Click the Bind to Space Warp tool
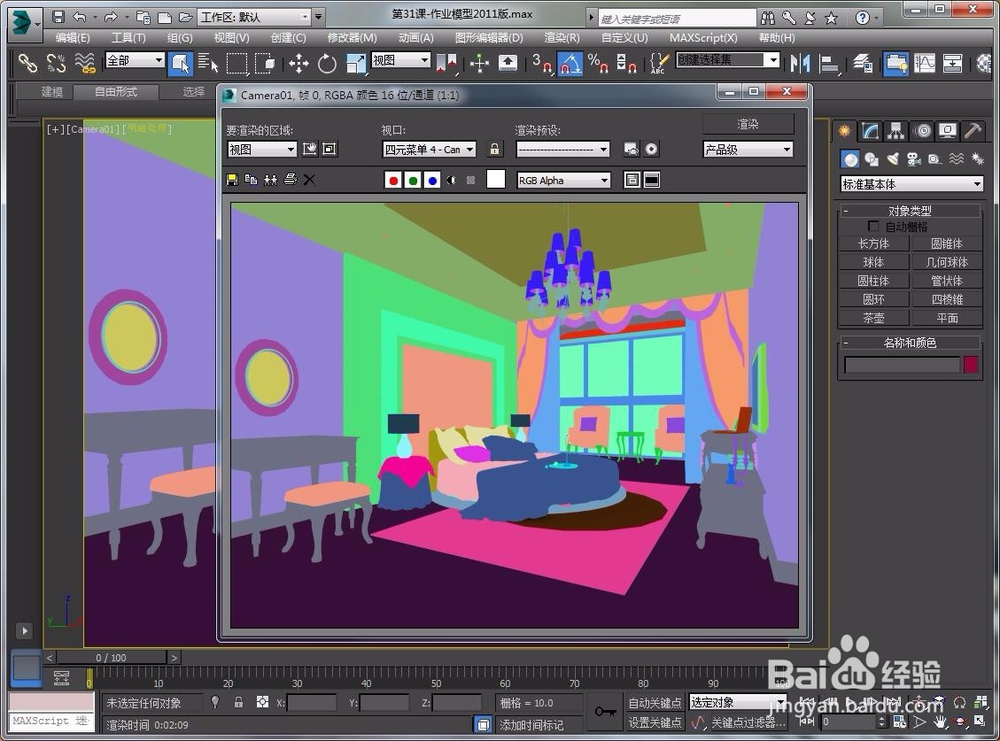Image resolution: width=1000 pixels, height=741 pixels. click(x=85, y=63)
